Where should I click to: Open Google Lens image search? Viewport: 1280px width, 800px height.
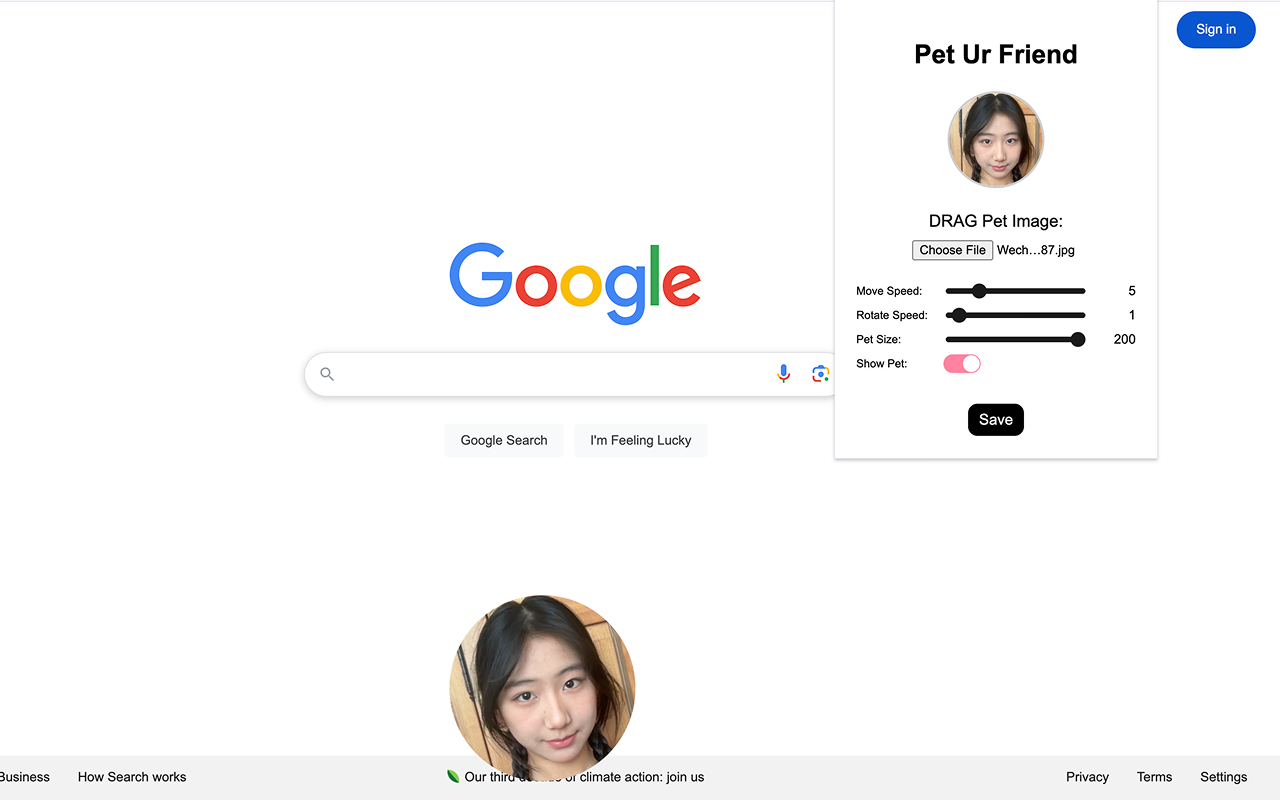click(x=820, y=373)
